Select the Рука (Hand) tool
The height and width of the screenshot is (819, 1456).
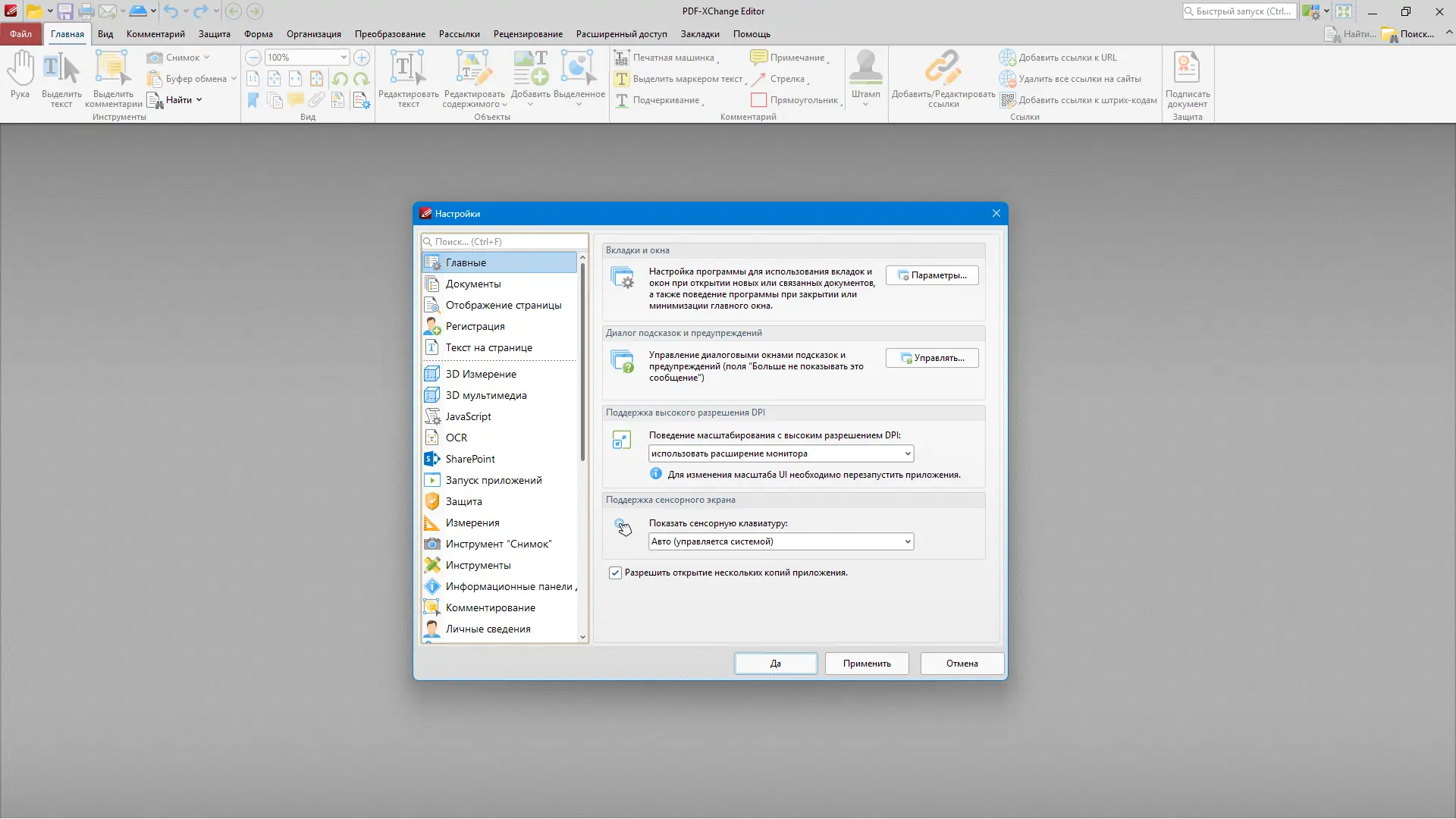(x=20, y=76)
